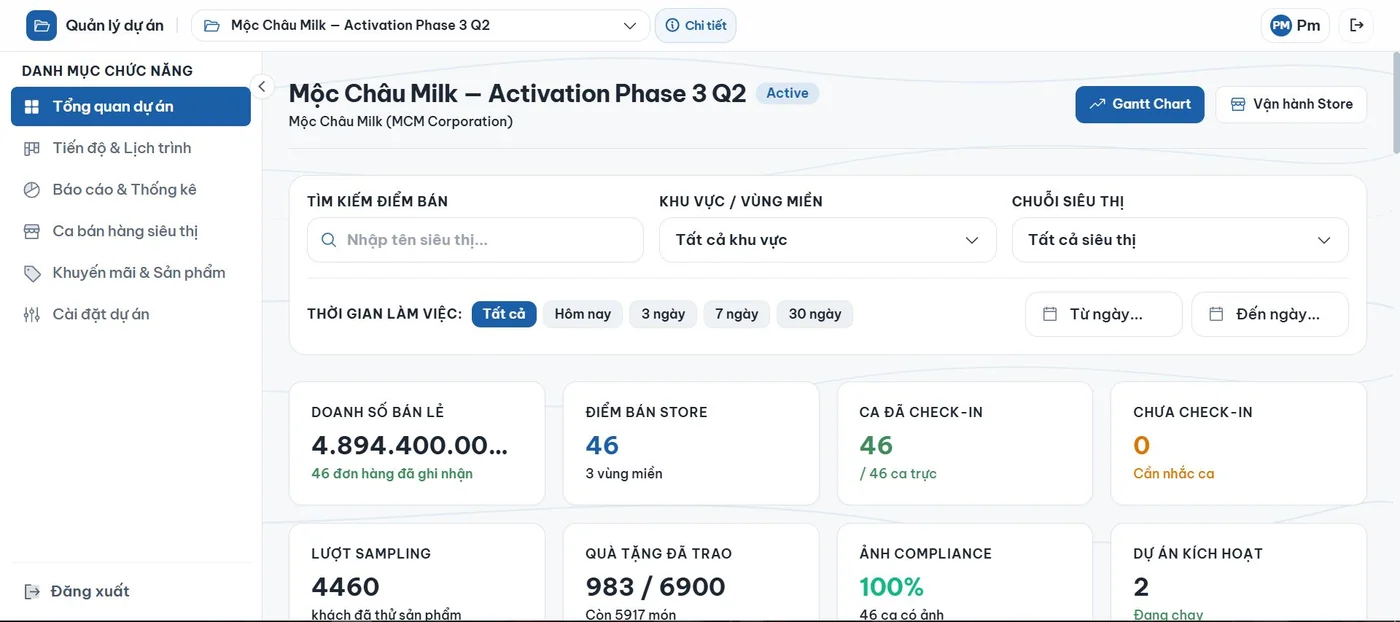Image resolution: width=1400 pixels, height=622 pixels.
Task: Open the PM user profile
Action: [x=1295, y=25]
